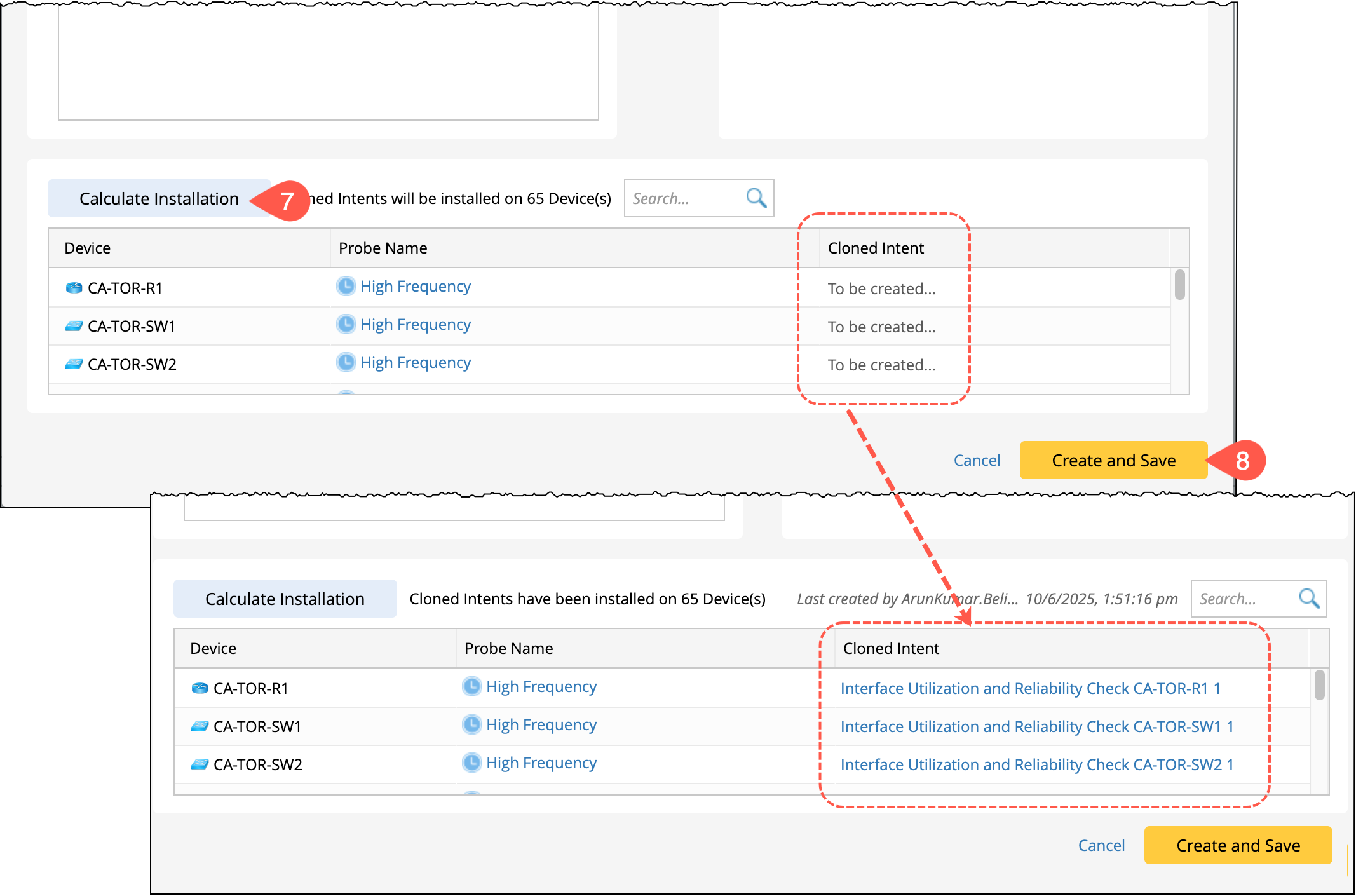Click upper Cancel link
The height and width of the screenshot is (896, 1356).
pos(977,460)
